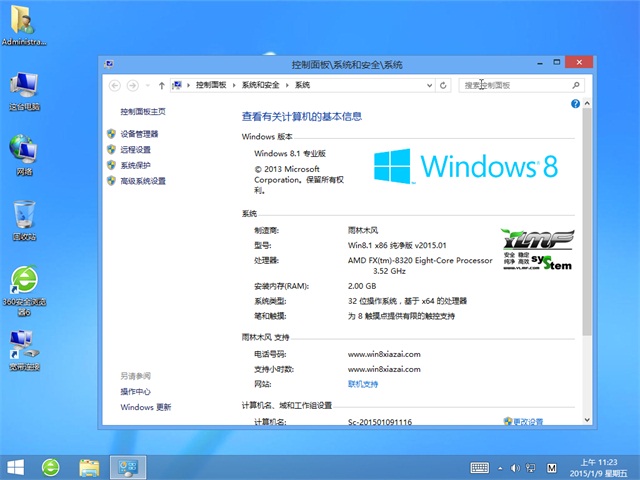640x480 pixels.
Task: Click the 远程设置 link
Action: click(135, 149)
